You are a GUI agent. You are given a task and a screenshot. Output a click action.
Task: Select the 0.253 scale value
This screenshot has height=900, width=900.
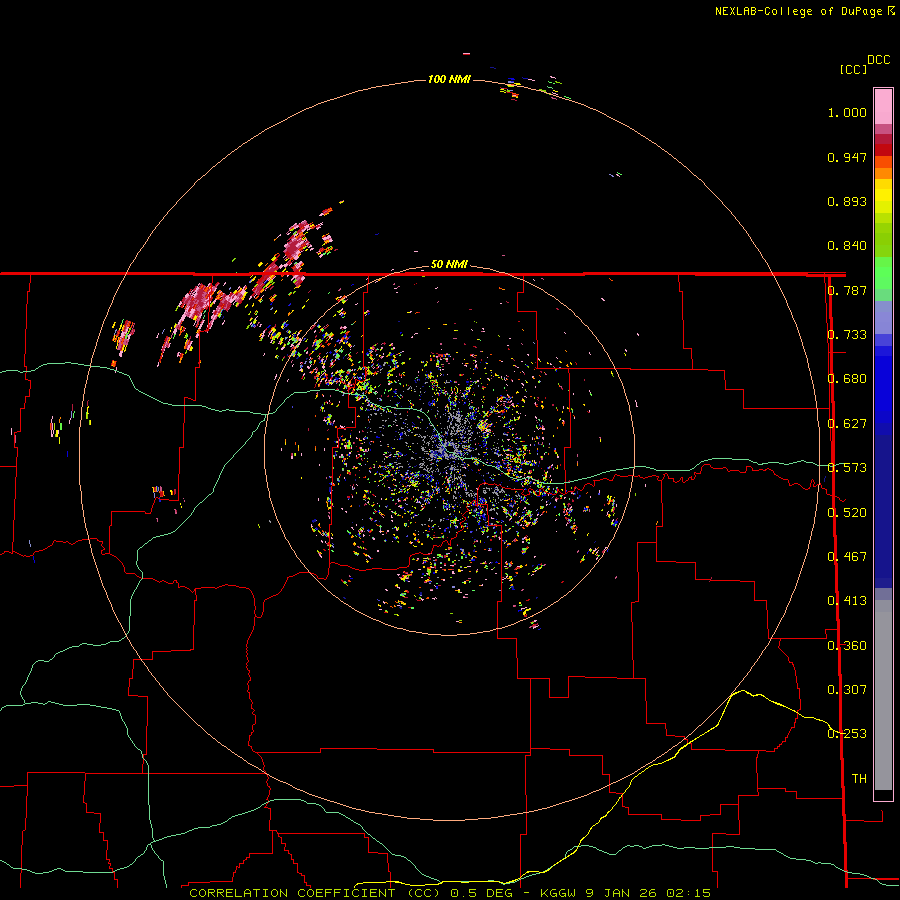(x=847, y=734)
